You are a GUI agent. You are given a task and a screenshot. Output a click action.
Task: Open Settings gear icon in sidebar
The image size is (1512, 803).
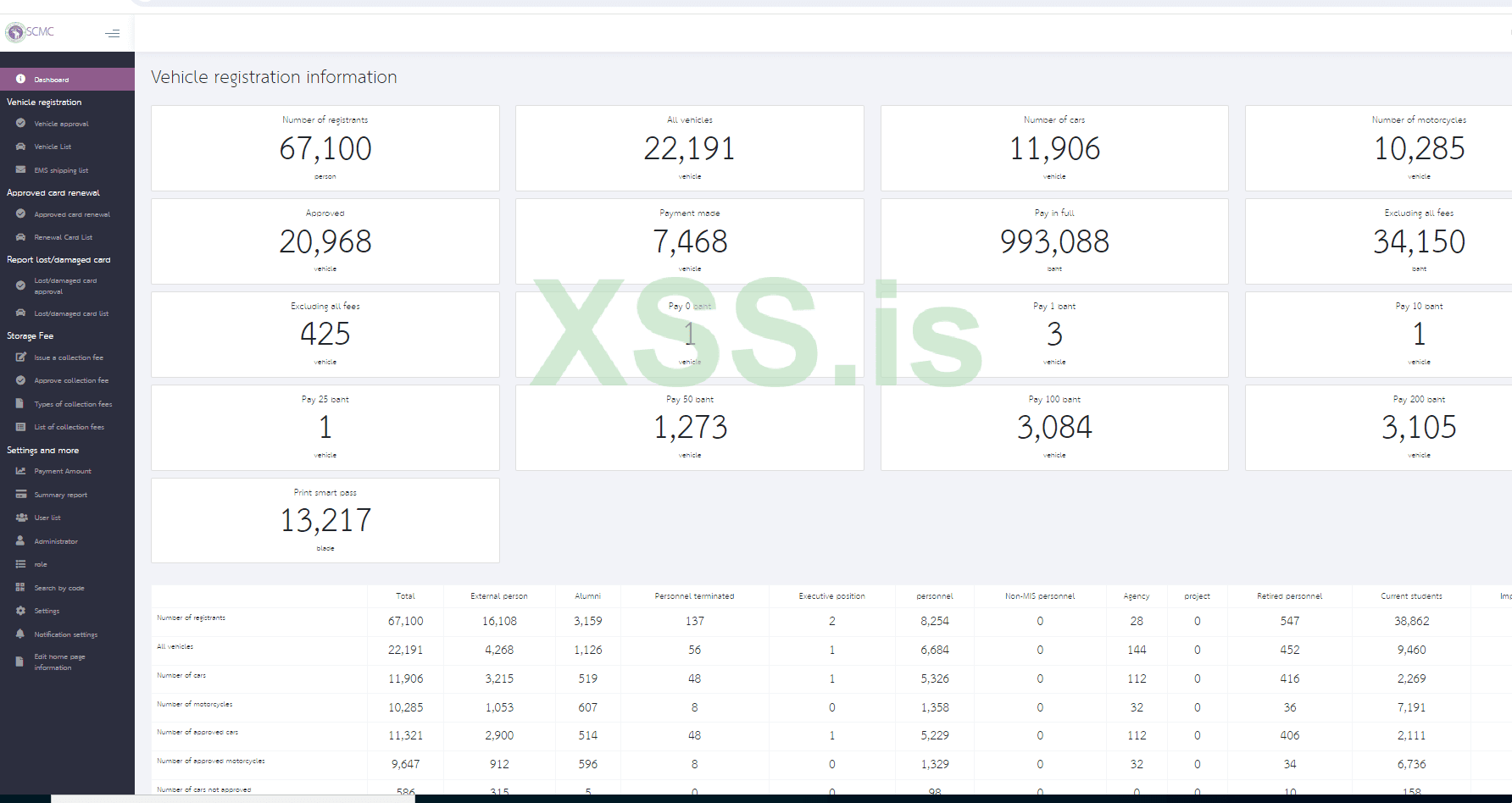[x=20, y=611]
